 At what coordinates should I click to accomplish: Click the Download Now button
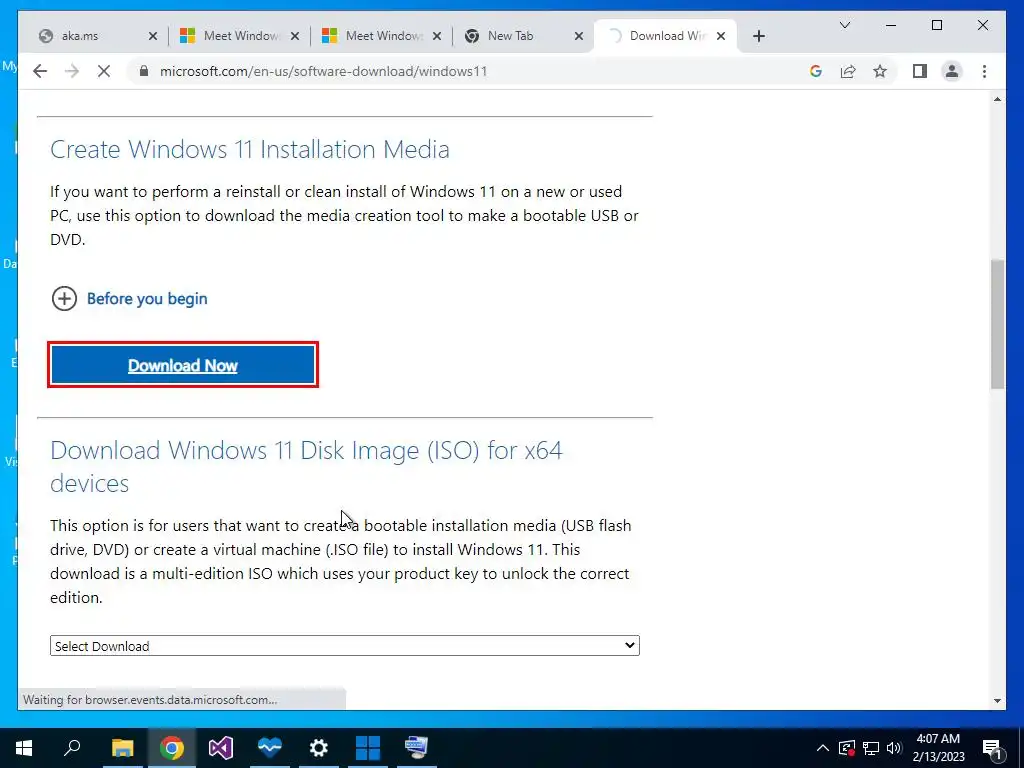[183, 364]
